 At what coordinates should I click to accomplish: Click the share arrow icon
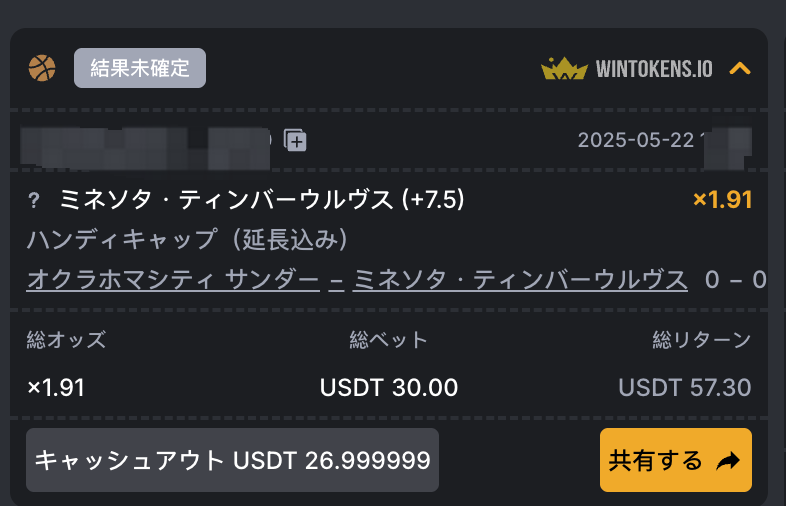click(728, 460)
